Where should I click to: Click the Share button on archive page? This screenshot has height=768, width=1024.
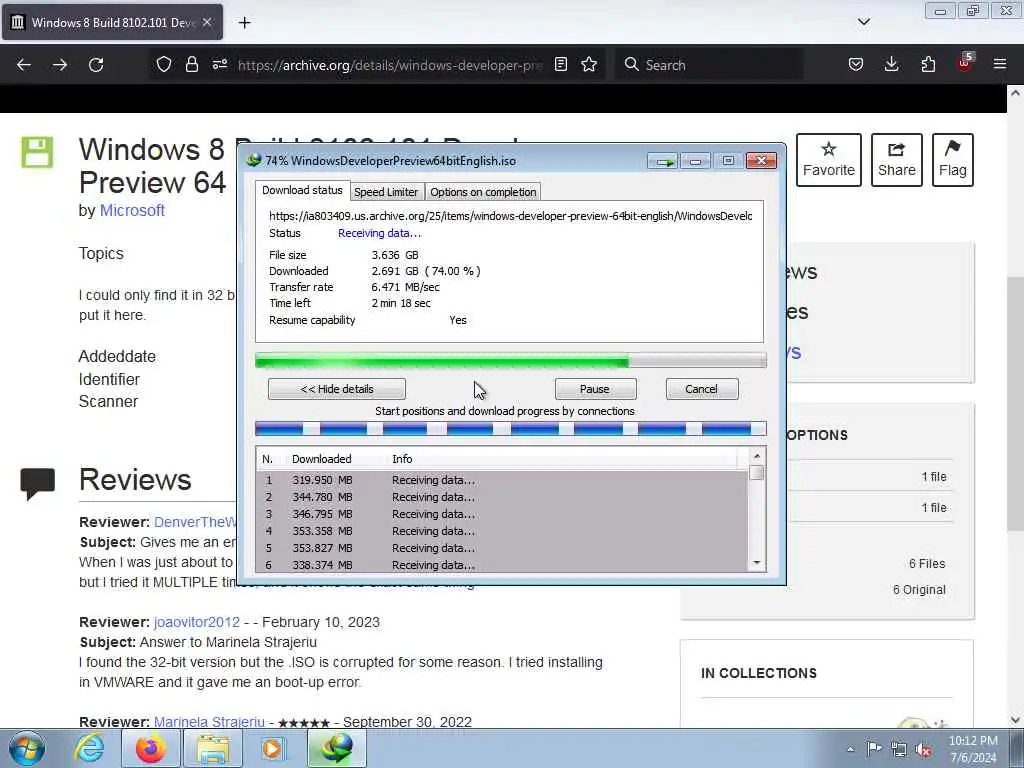coord(897,160)
